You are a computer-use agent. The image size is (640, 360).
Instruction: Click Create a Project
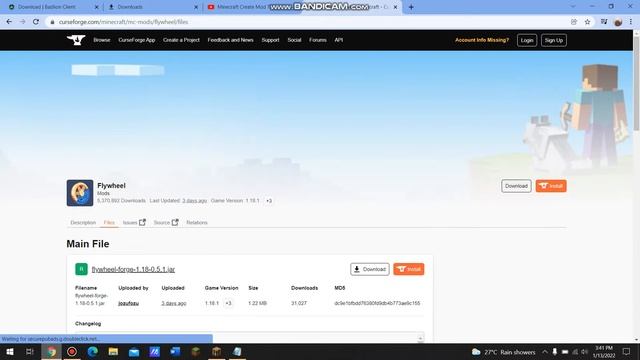pos(181,40)
